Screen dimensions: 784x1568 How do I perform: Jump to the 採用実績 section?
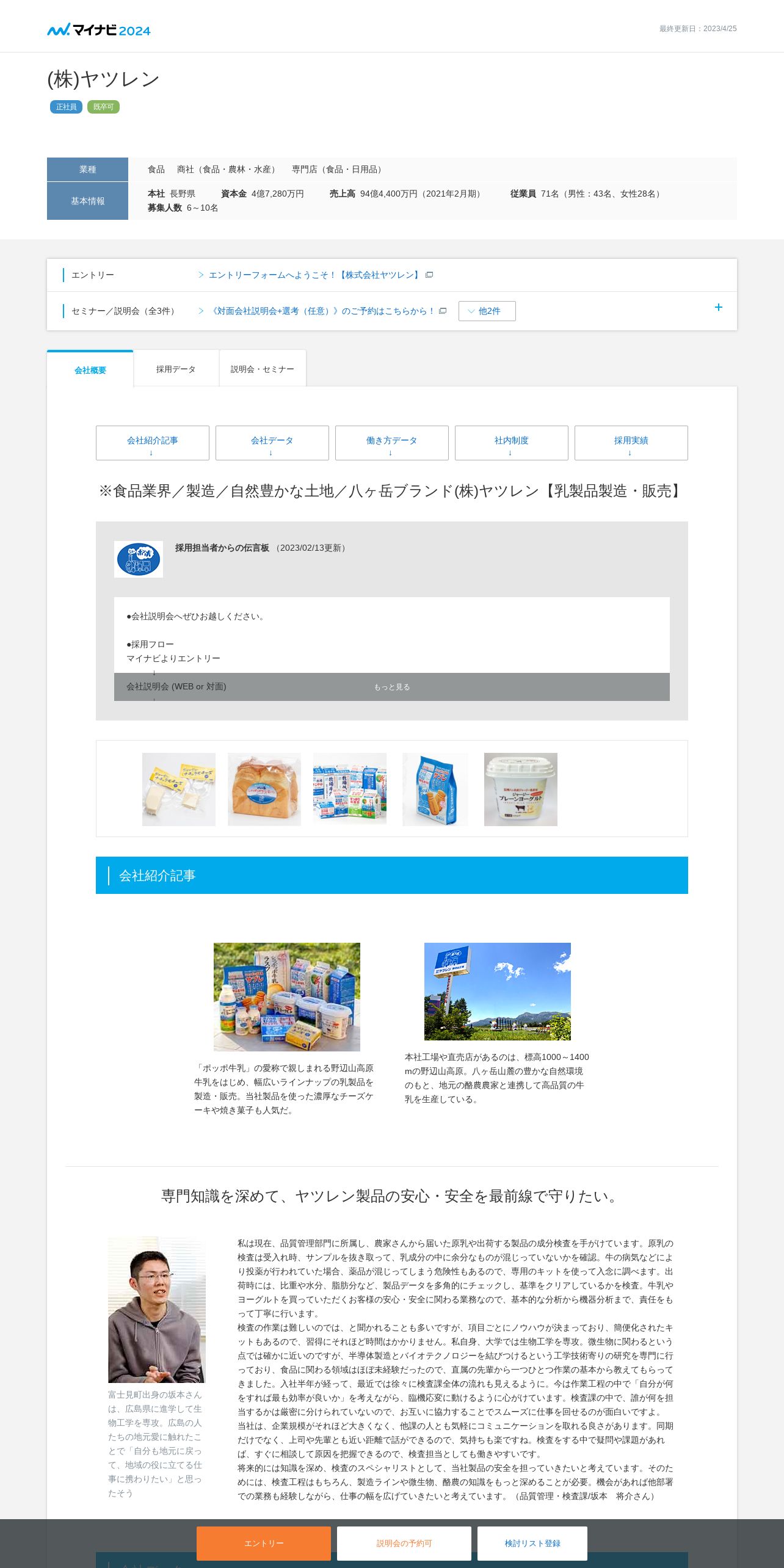(631, 443)
